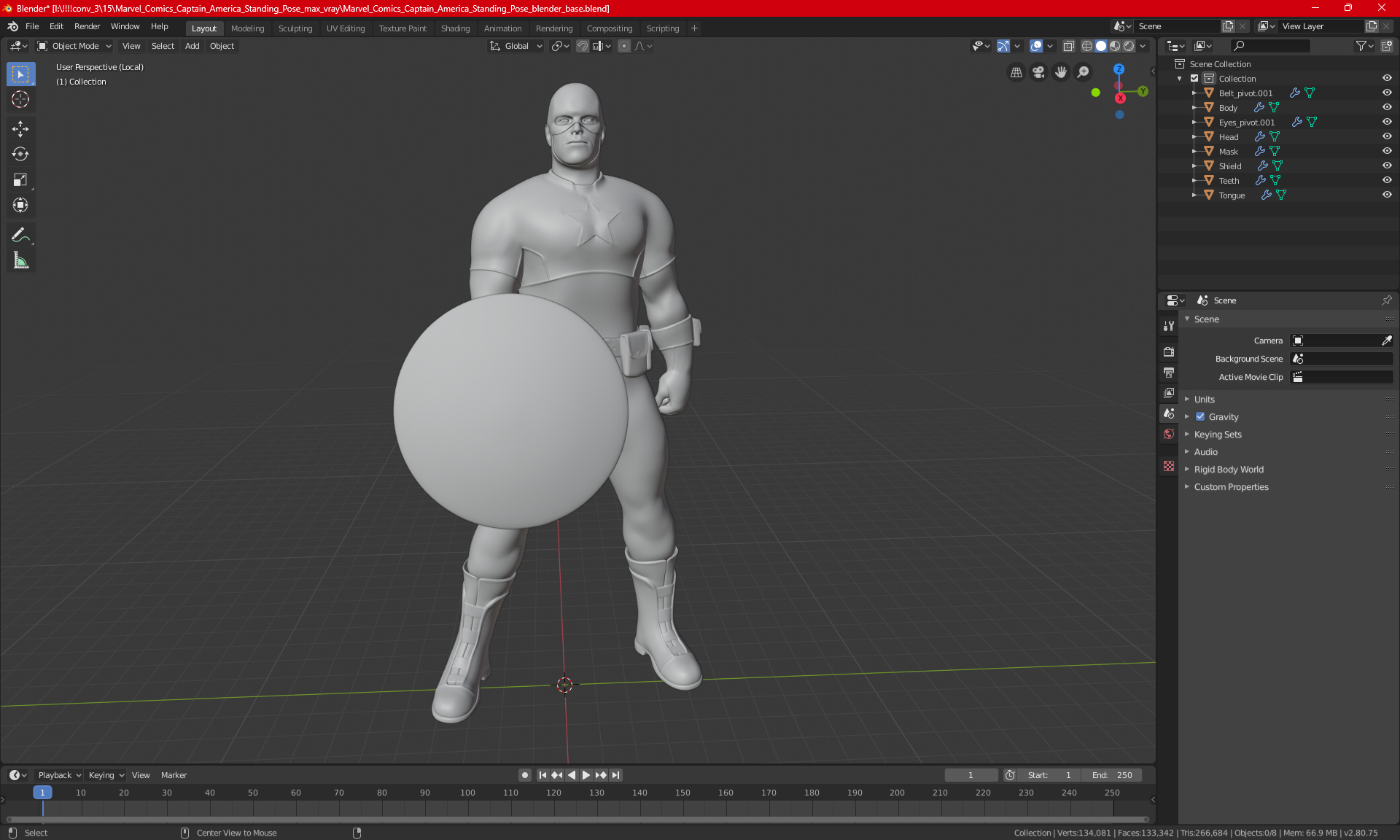Image resolution: width=1400 pixels, height=840 pixels.
Task: Open the Render properties tab
Action: [x=1169, y=351]
